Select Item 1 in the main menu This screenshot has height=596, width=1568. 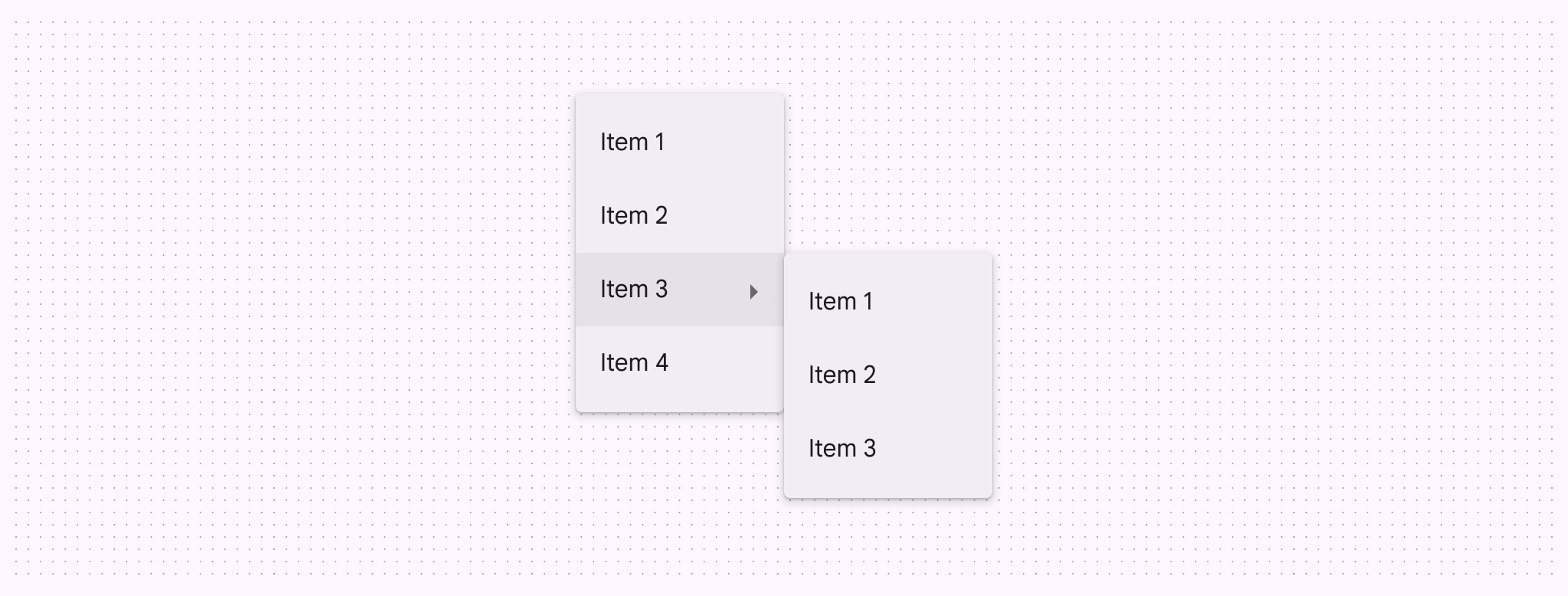coord(679,142)
